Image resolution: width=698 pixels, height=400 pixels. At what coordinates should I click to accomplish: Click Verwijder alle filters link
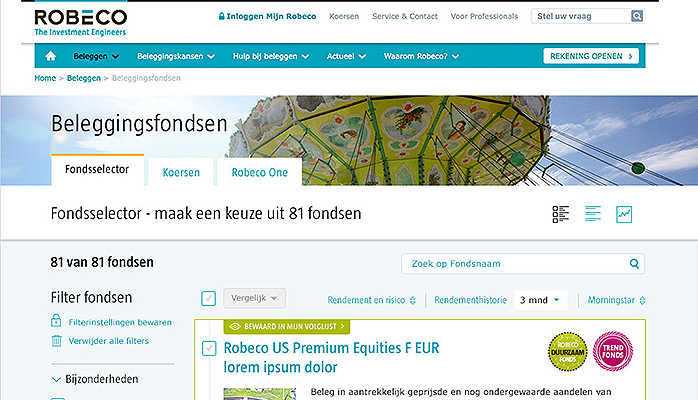(x=109, y=341)
